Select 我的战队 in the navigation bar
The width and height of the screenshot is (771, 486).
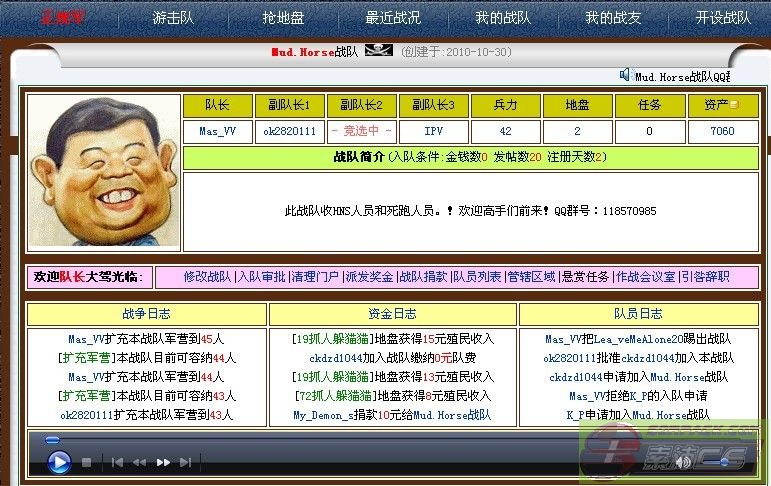pyautogui.click(x=502, y=18)
